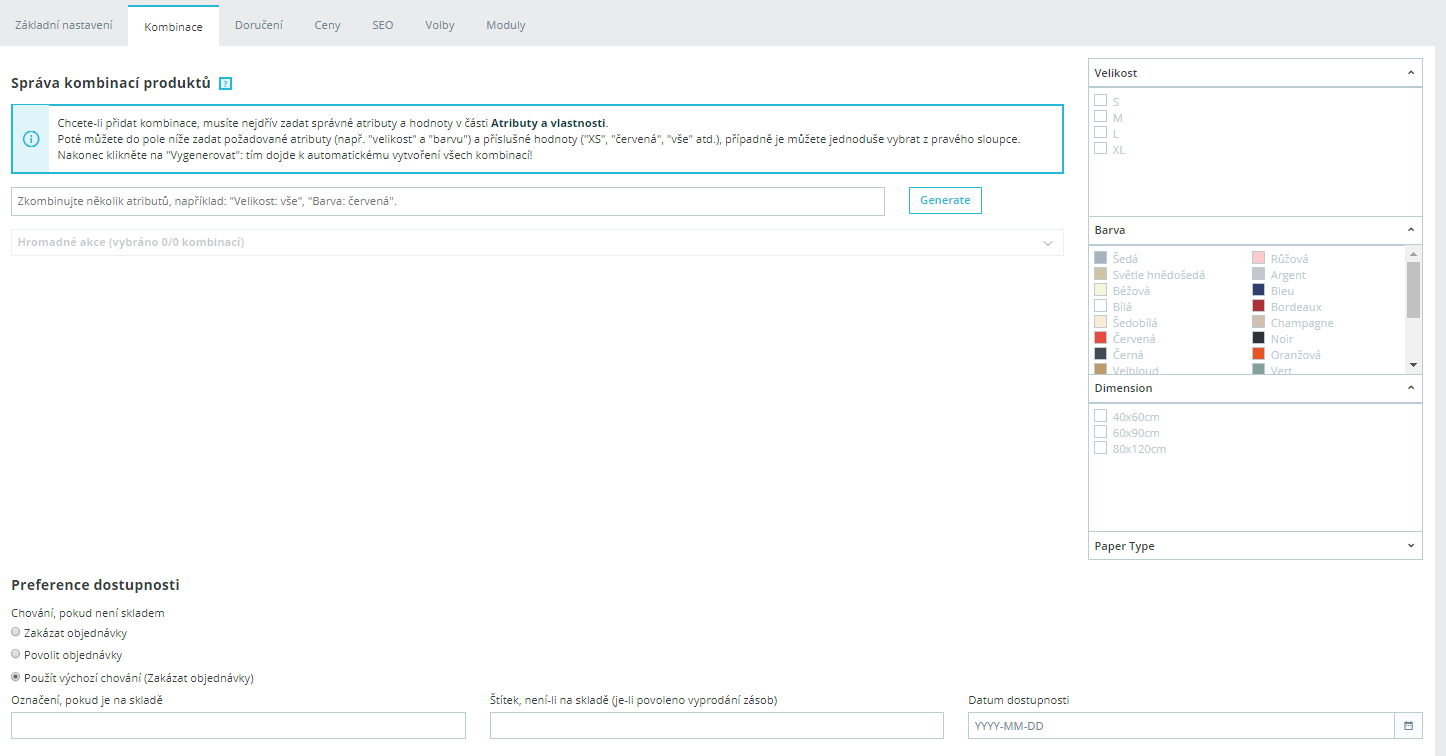
Task: Pick the Bordeaux color swatch
Action: [x=1258, y=306]
